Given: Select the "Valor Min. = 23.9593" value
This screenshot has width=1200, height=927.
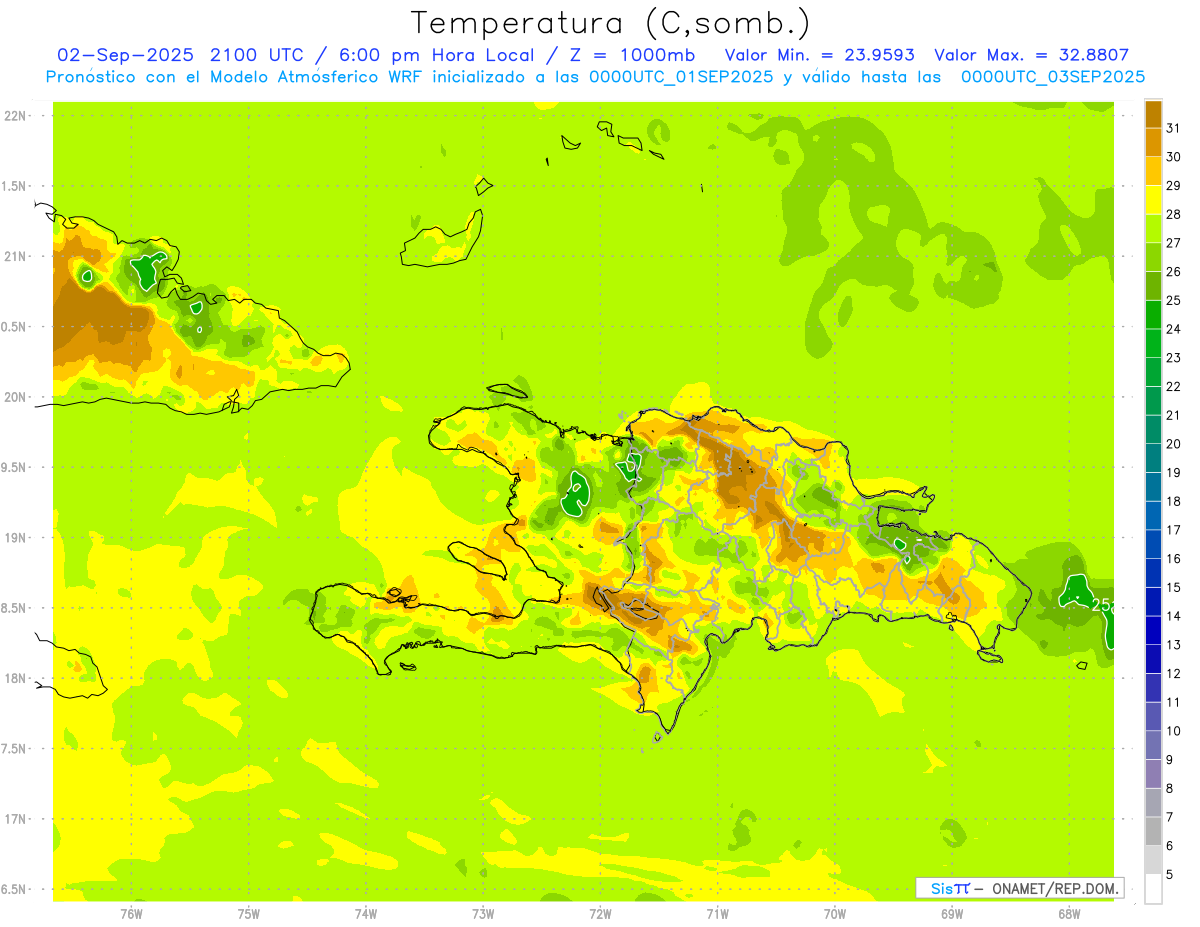Looking at the screenshot, I should click(819, 56).
